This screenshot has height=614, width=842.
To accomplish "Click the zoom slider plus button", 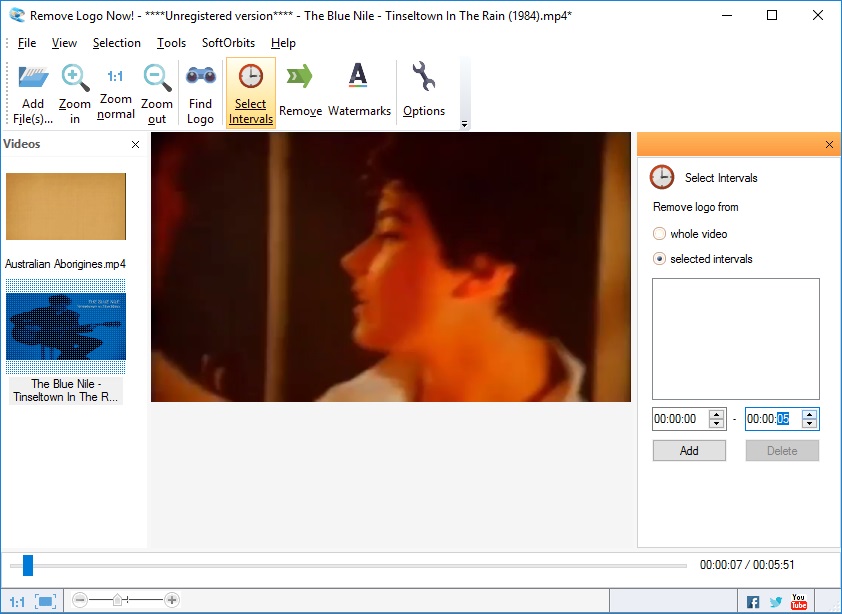I will [172, 599].
